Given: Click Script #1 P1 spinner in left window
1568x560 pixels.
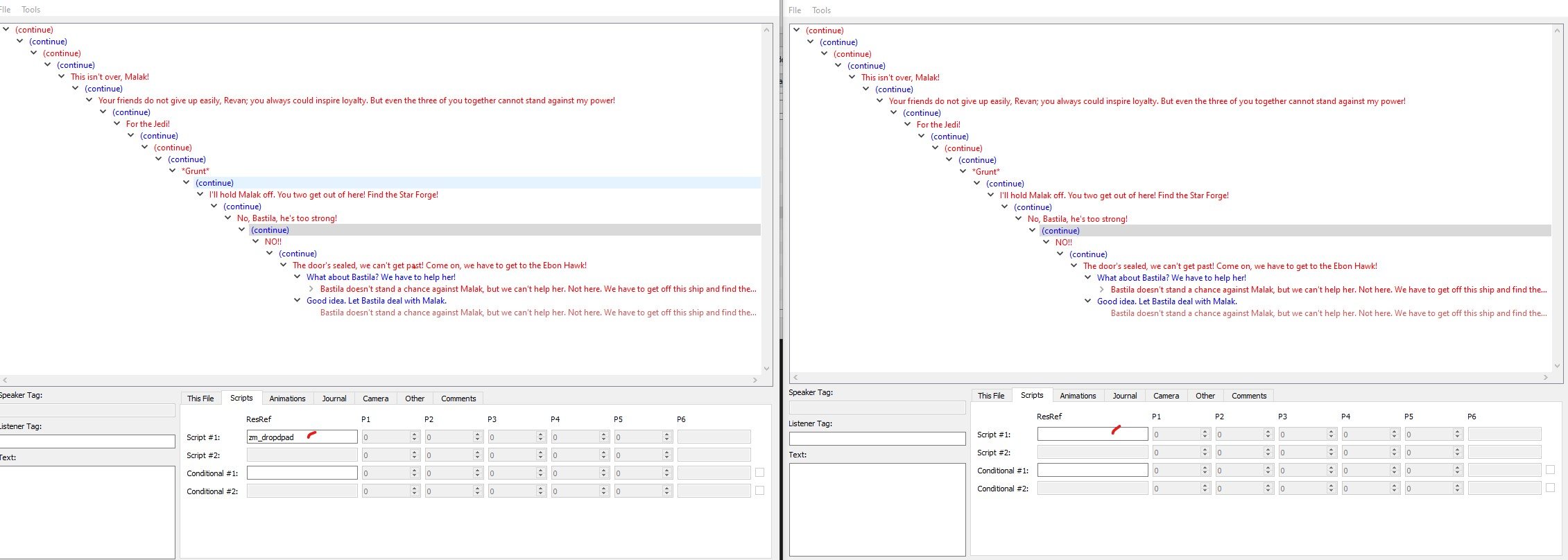Looking at the screenshot, I should pos(390,437).
